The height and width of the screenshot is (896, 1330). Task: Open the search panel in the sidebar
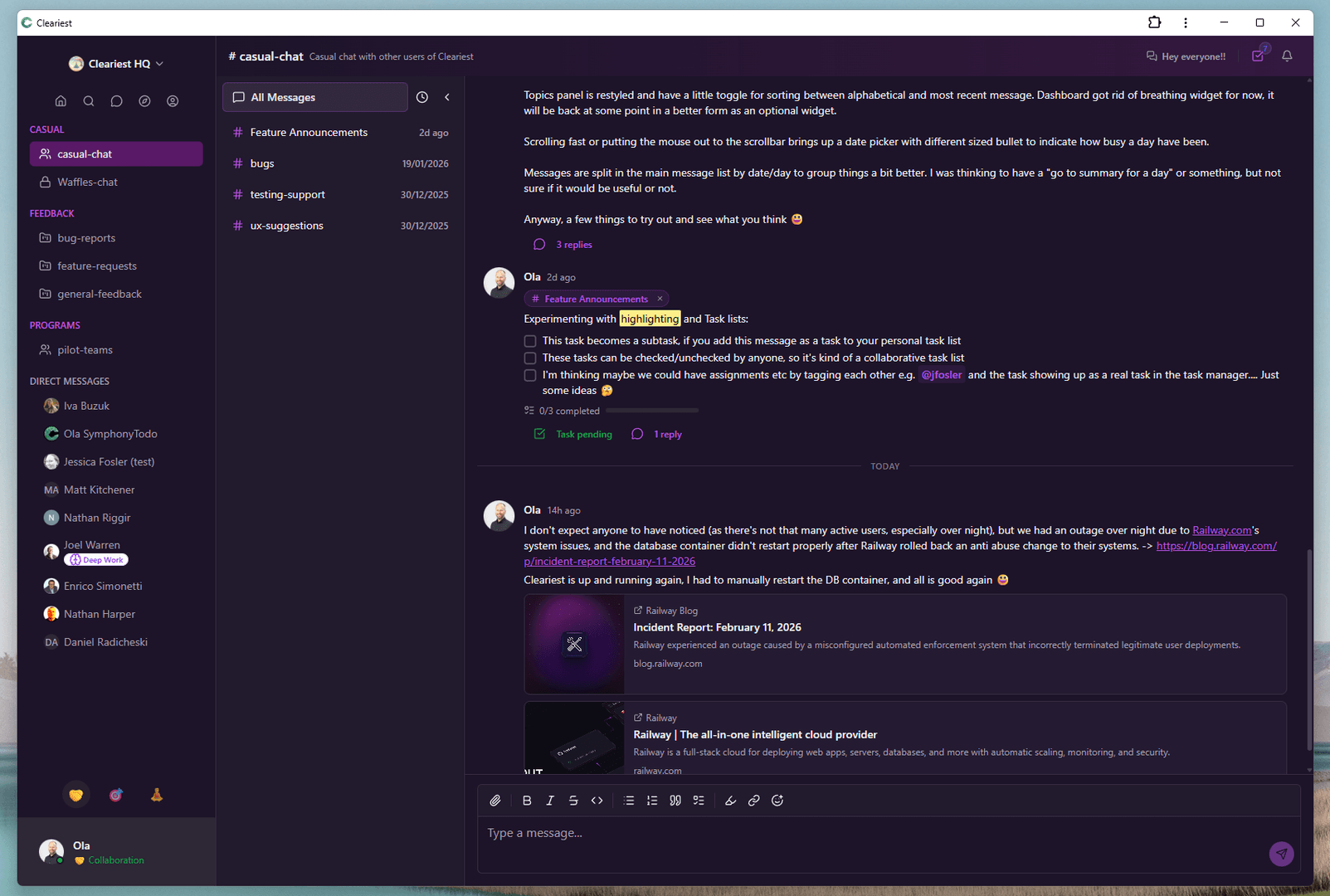click(88, 100)
